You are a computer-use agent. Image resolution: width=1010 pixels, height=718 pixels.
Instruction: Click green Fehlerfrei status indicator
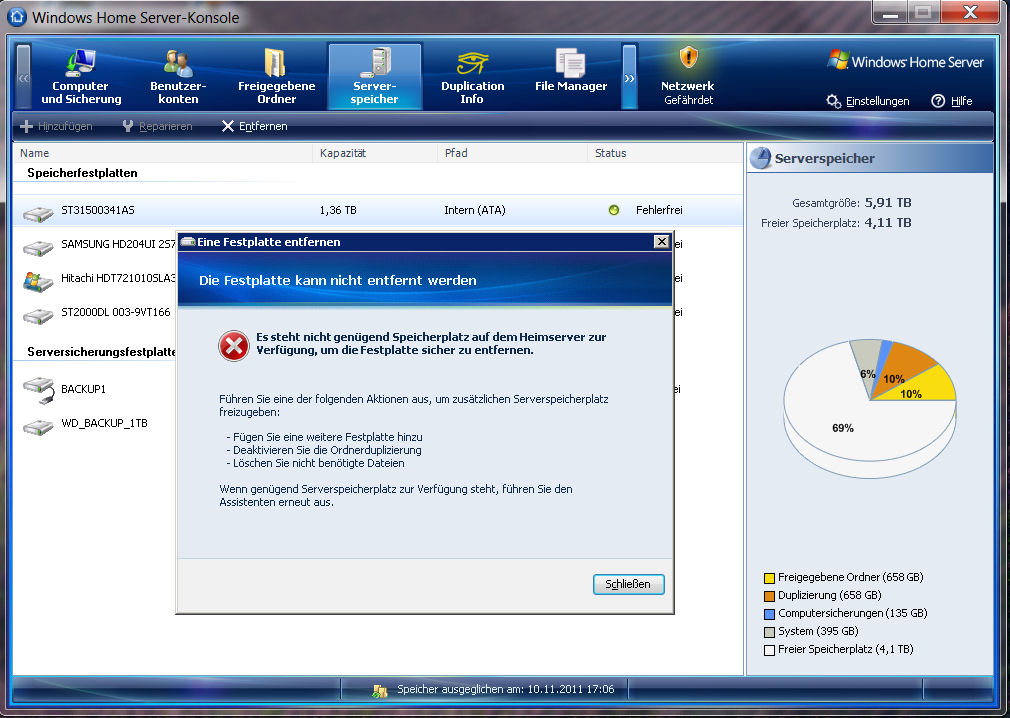click(614, 210)
